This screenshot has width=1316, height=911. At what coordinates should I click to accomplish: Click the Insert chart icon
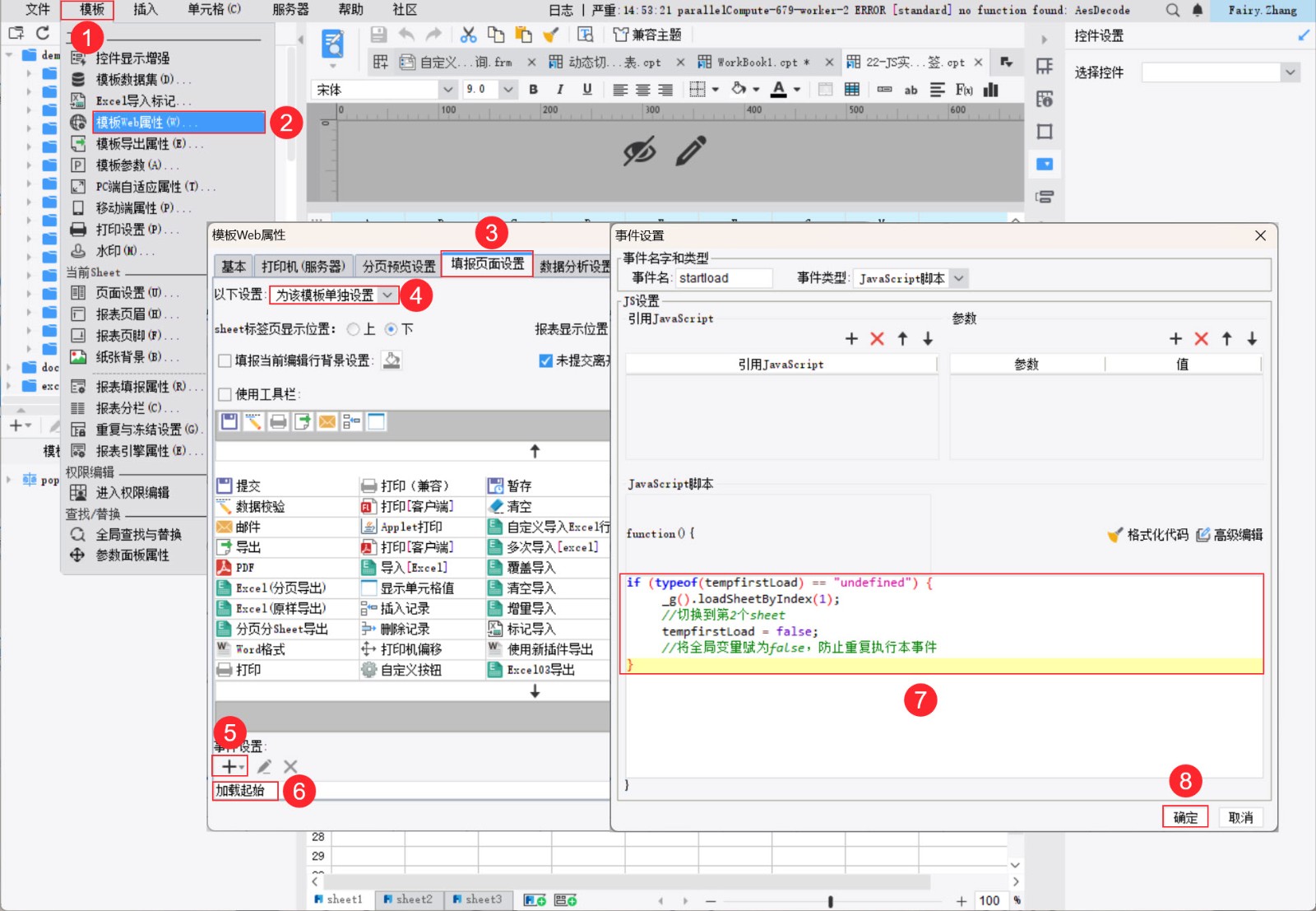991,90
